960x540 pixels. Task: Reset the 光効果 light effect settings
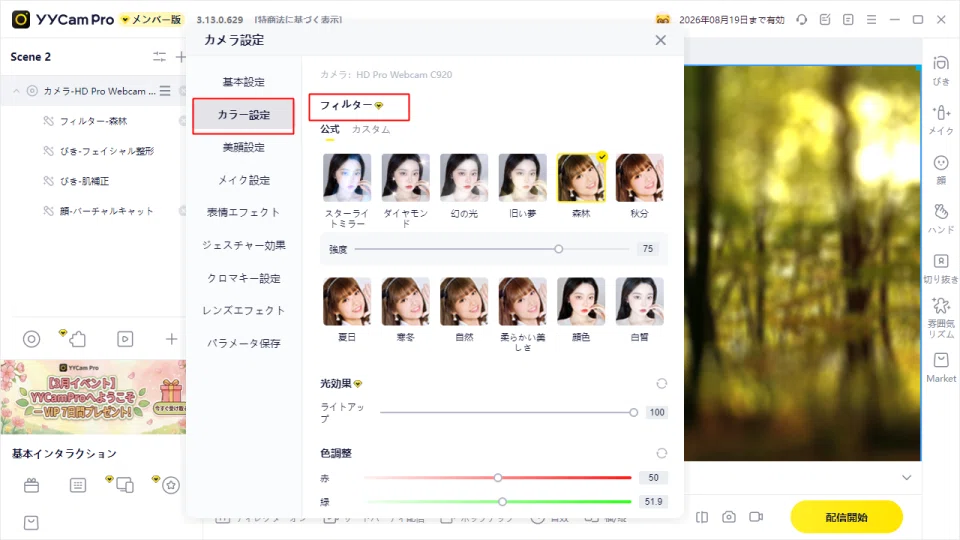pyautogui.click(x=661, y=384)
